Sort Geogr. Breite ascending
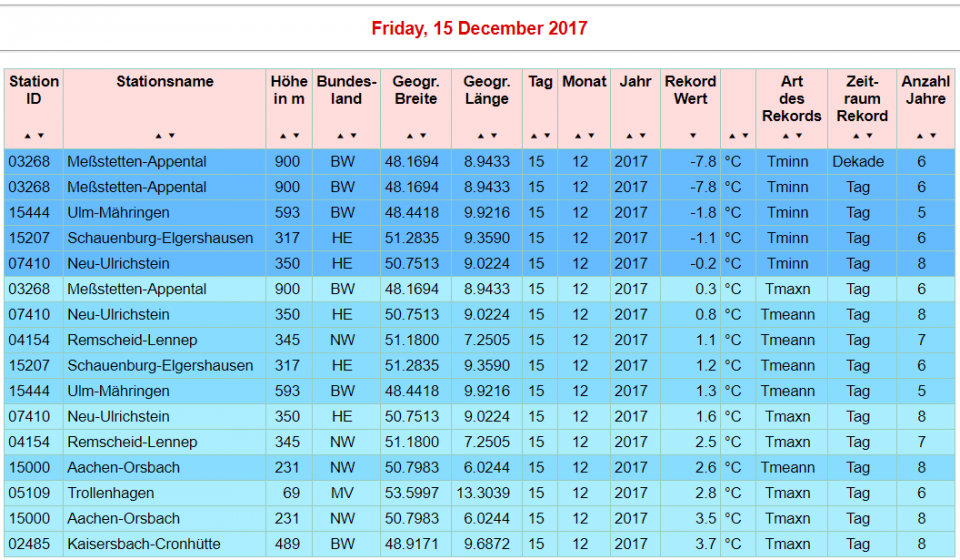 [409, 136]
